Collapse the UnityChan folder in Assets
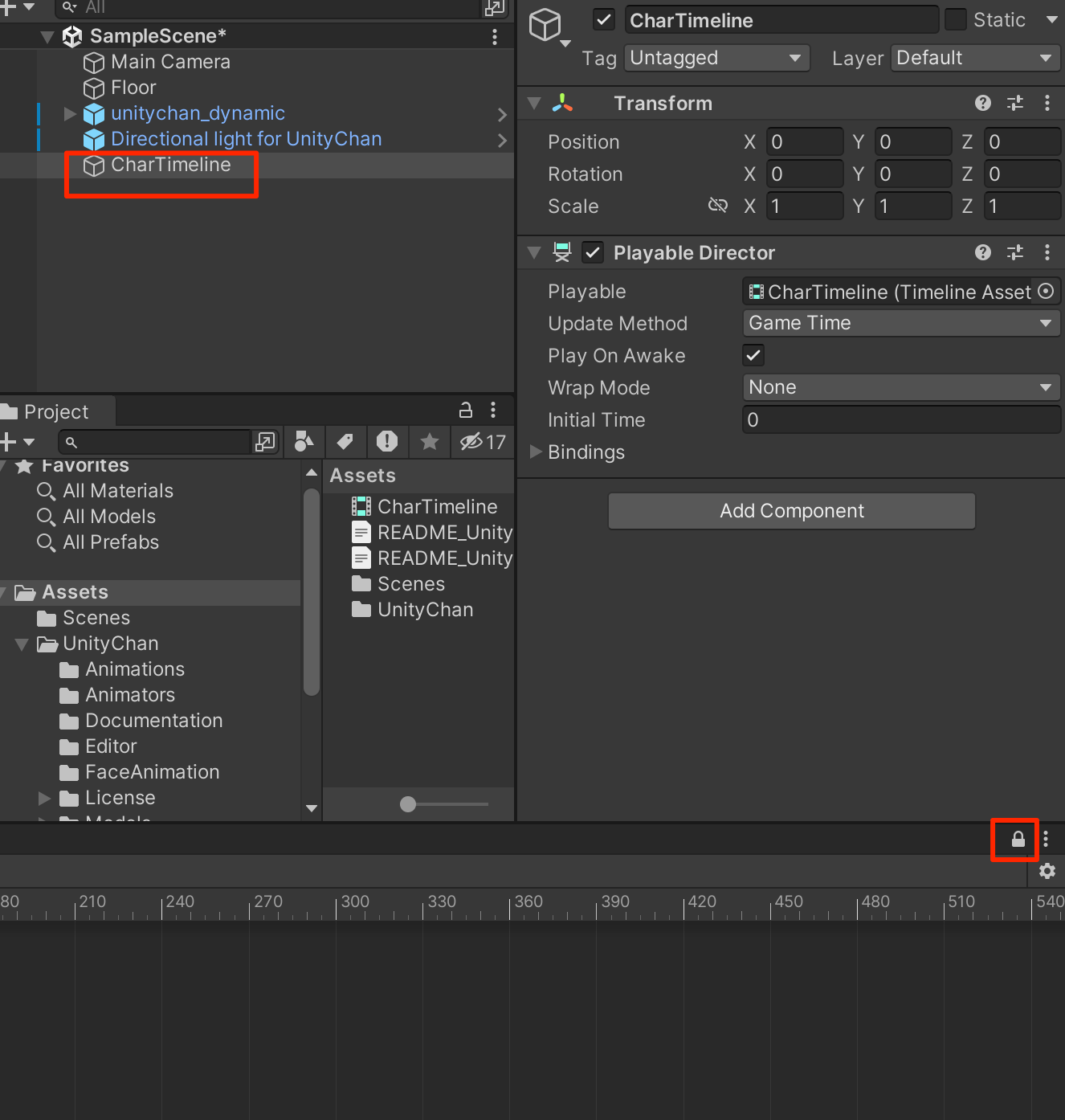Viewport: 1065px width, 1120px height. coord(22,644)
